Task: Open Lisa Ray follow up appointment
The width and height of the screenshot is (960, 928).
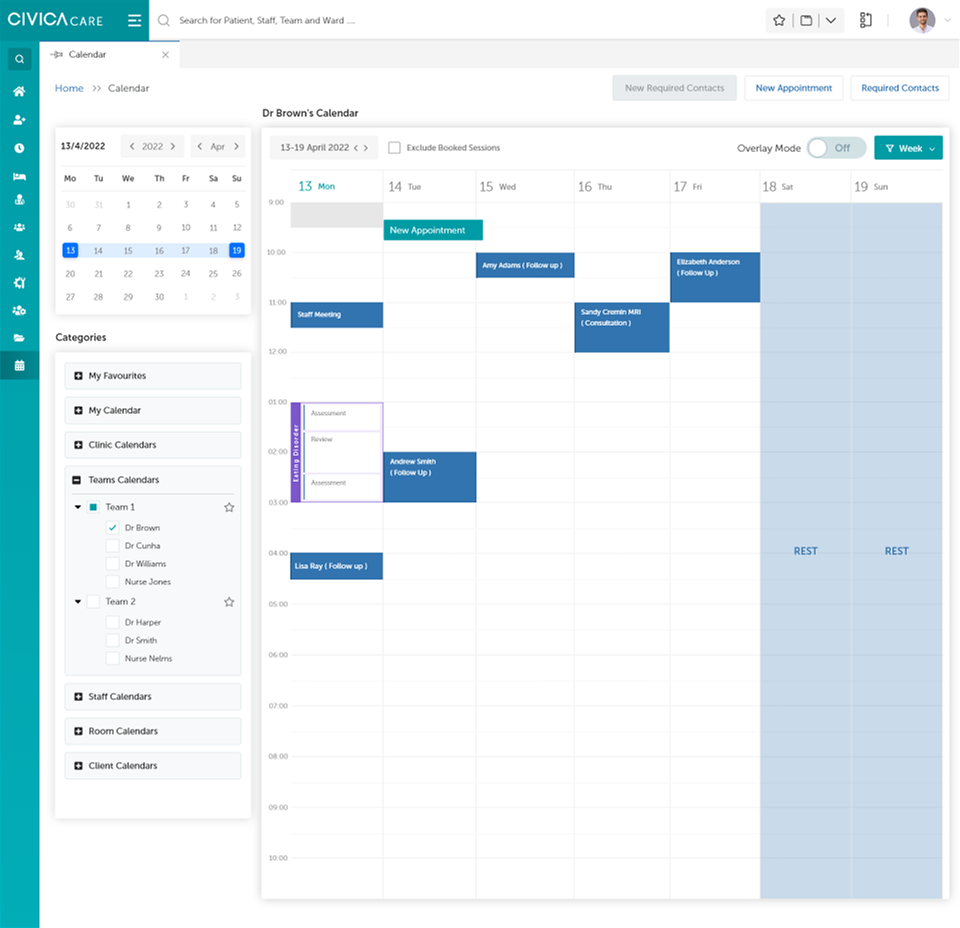Action: click(337, 566)
